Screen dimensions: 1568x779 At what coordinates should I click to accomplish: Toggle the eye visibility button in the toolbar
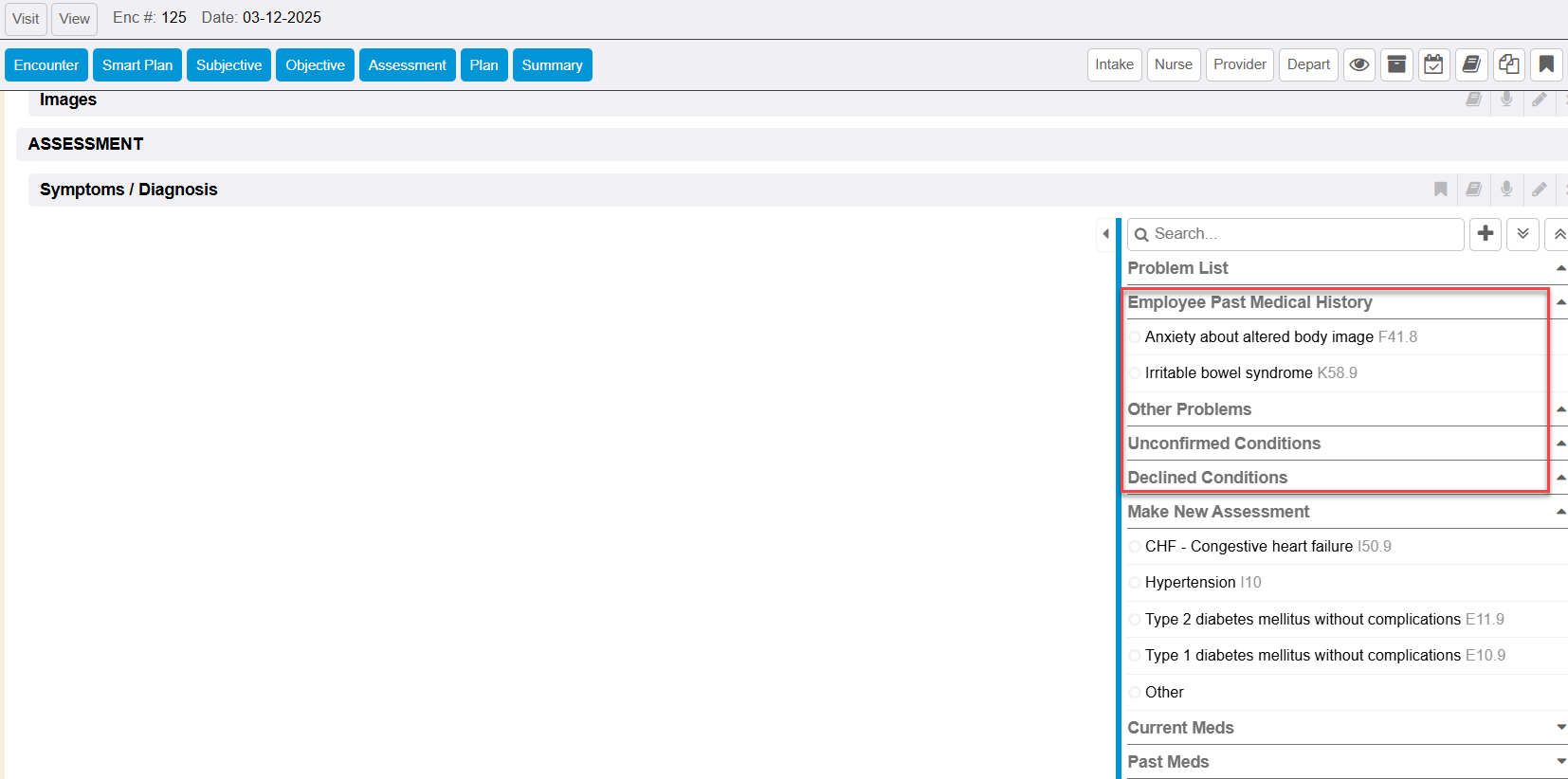[1359, 64]
